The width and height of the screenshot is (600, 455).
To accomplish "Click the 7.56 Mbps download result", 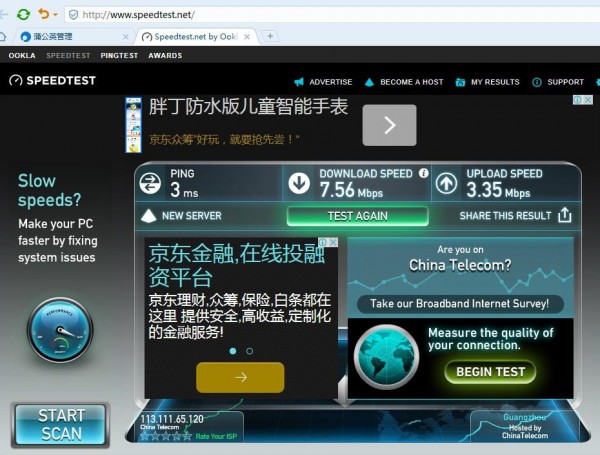I will (351, 190).
